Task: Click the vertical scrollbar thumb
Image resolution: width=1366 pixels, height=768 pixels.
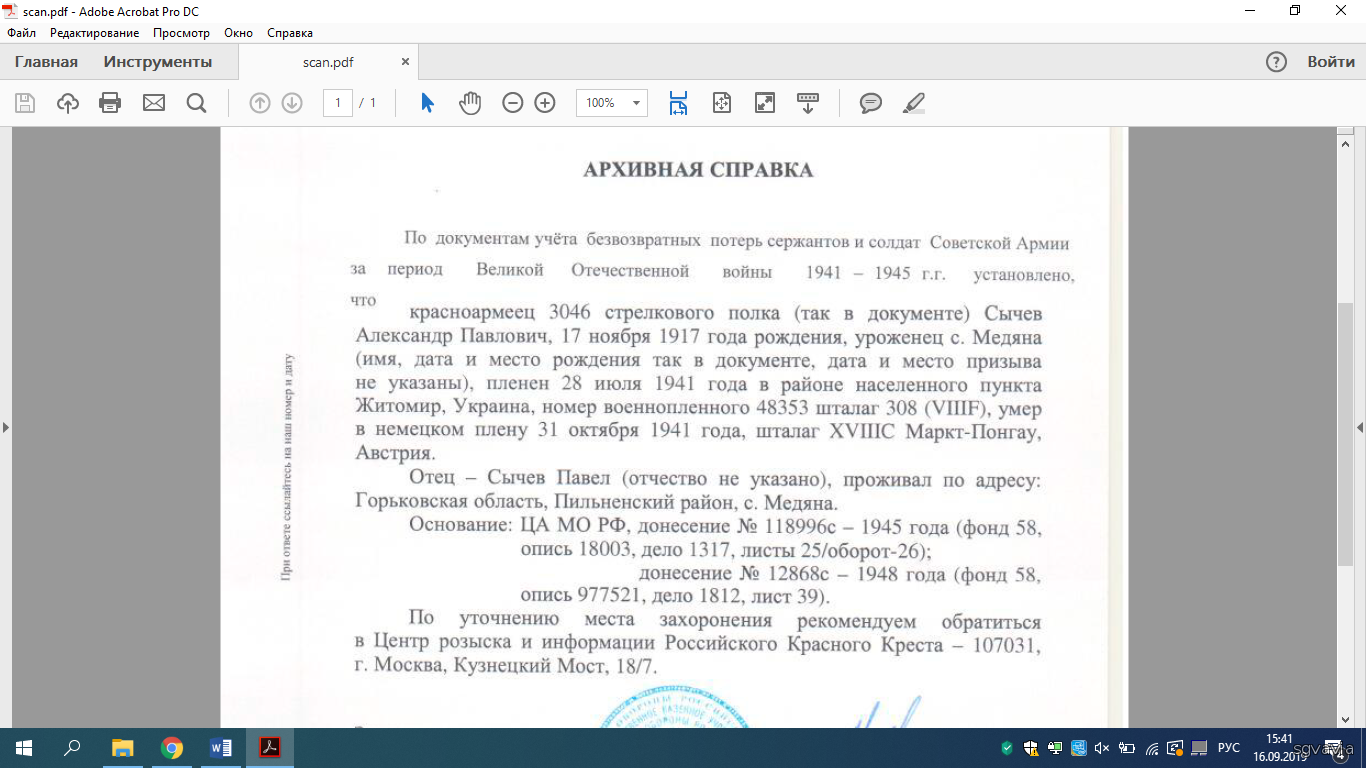Action: [1345, 432]
